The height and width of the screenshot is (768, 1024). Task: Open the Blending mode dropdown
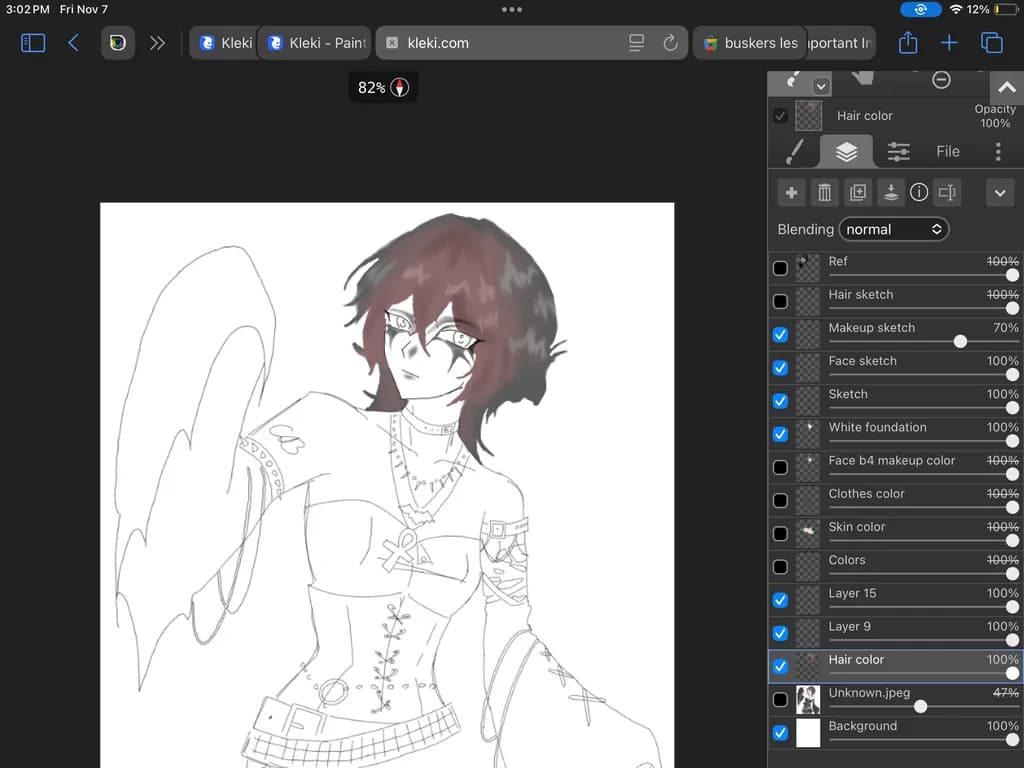pyautogui.click(x=893, y=229)
